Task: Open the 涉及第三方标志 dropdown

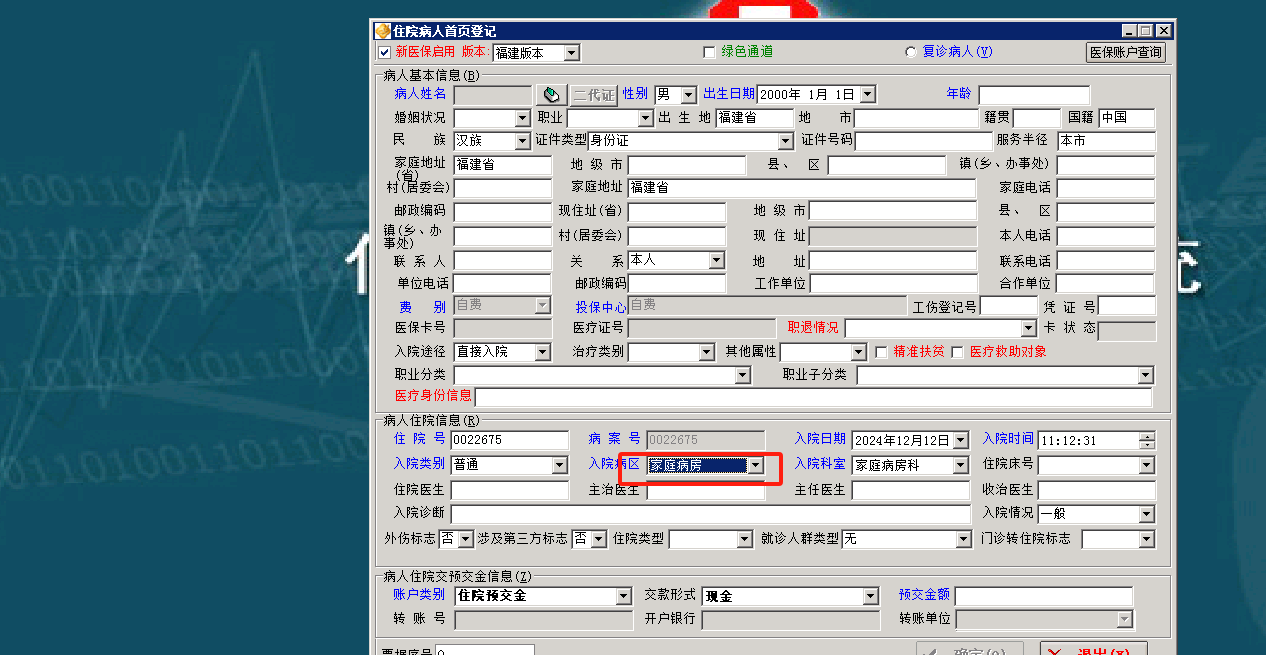Action: click(x=598, y=539)
